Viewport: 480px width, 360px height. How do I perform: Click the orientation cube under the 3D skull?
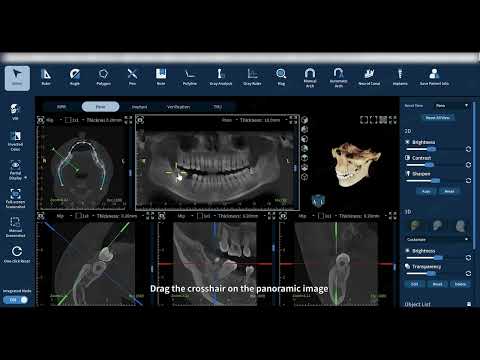(318, 201)
